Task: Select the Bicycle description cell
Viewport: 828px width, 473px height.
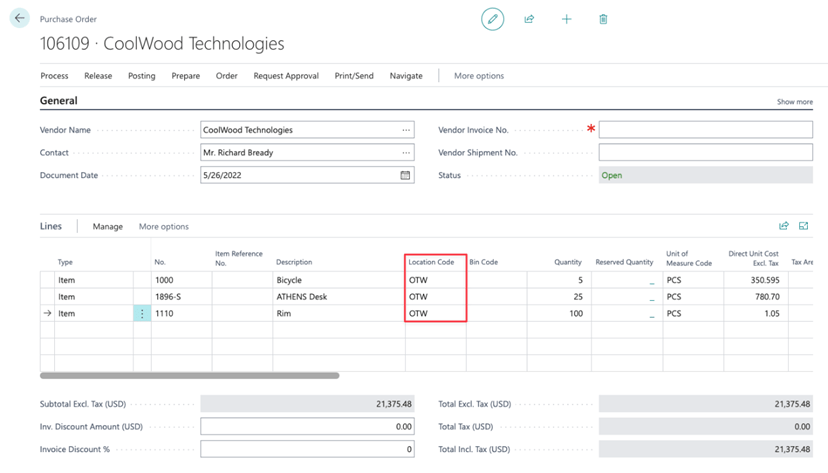Action: click(x=338, y=280)
